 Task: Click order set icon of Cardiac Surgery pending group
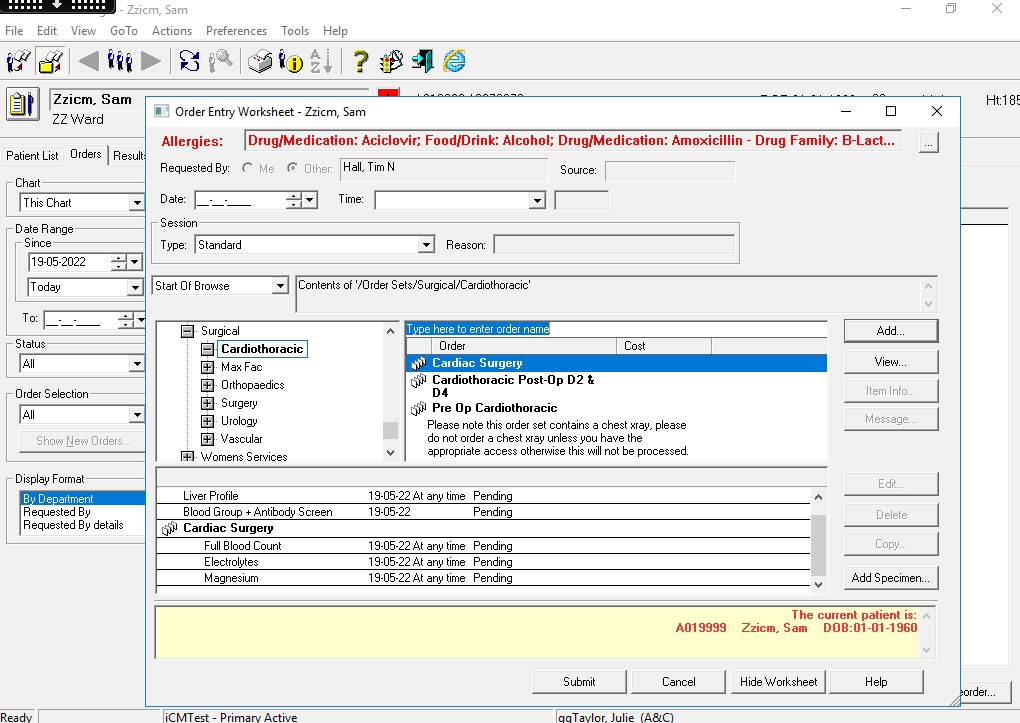click(169, 528)
